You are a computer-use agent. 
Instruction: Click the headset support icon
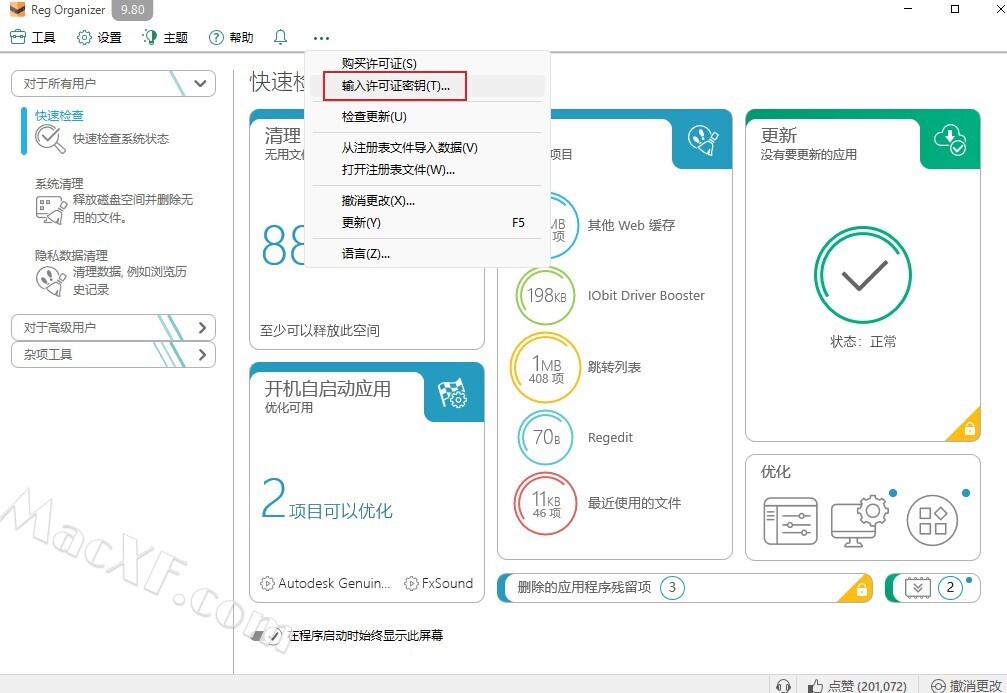pos(783,685)
